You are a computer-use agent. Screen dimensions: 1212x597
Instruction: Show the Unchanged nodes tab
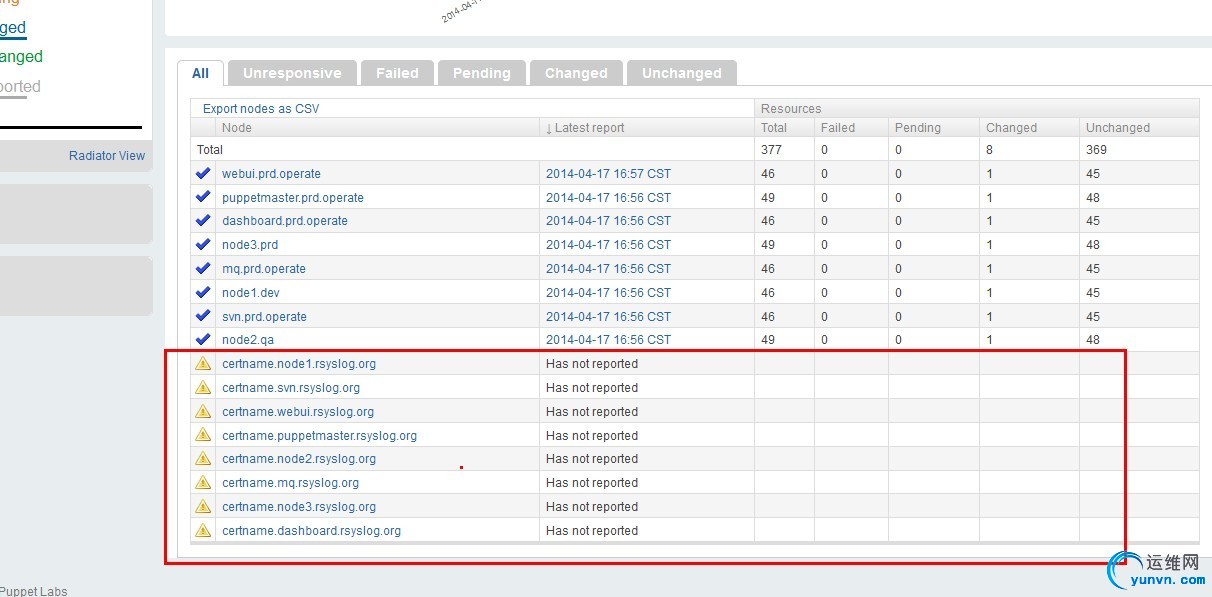click(x=682, y=73)
